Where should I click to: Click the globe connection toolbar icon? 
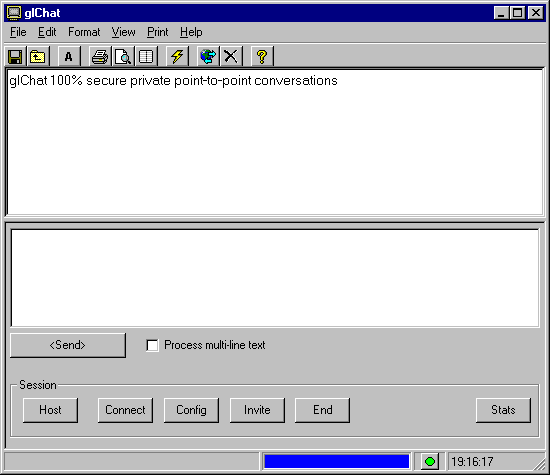click(x=208, y=56)
